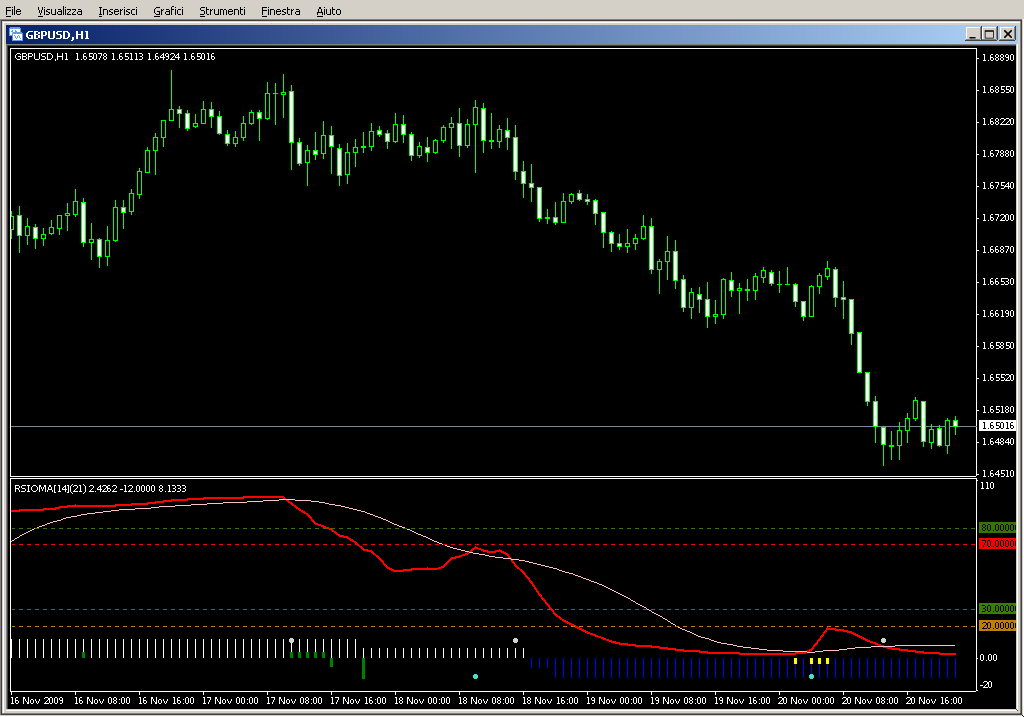Click the 1.68890 price scale value
The width and height of the screenshot is (1024, 717).
[x=998, y=57]
